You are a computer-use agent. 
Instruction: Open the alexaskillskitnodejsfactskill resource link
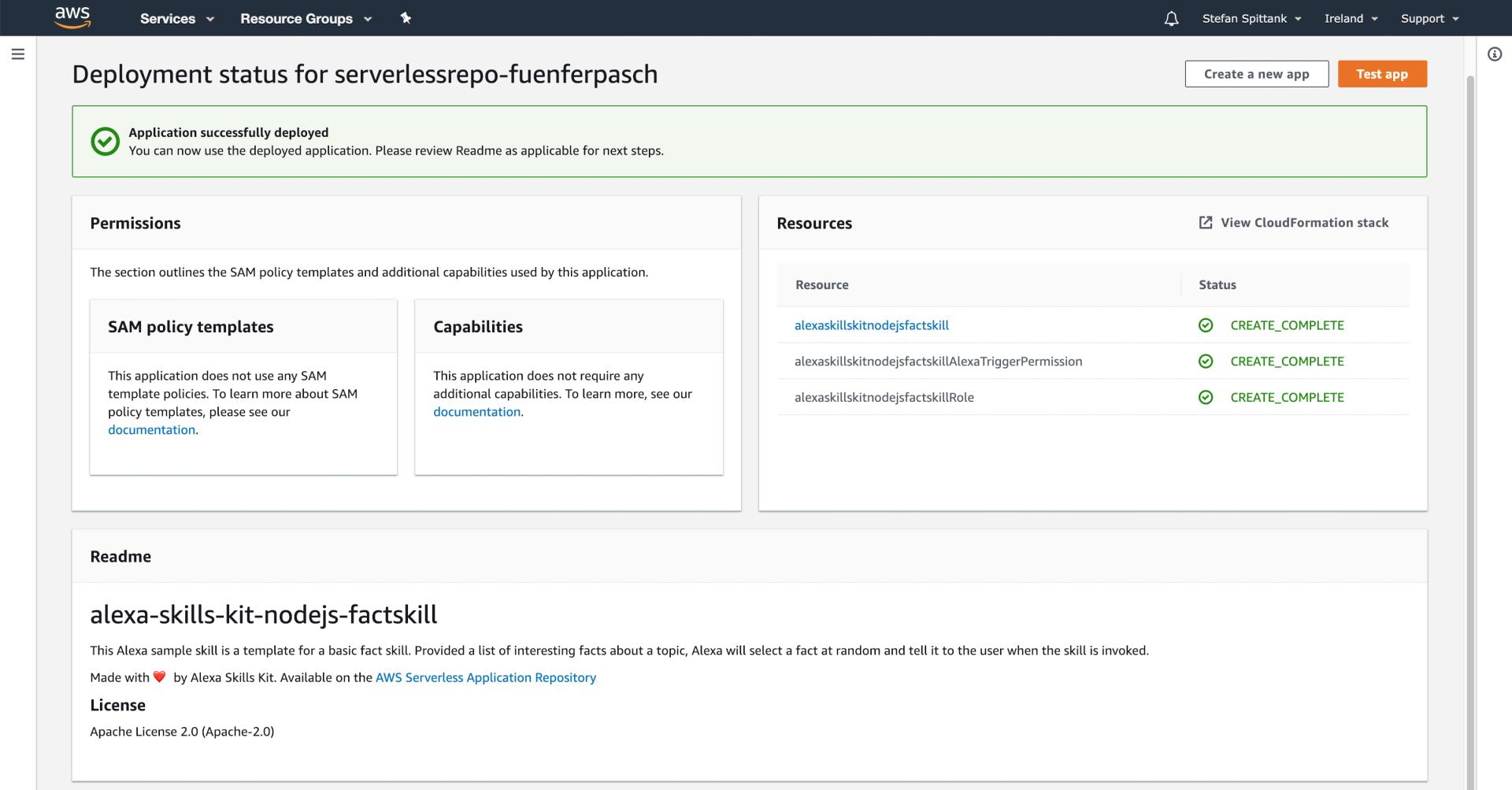[x=871, y=325]
